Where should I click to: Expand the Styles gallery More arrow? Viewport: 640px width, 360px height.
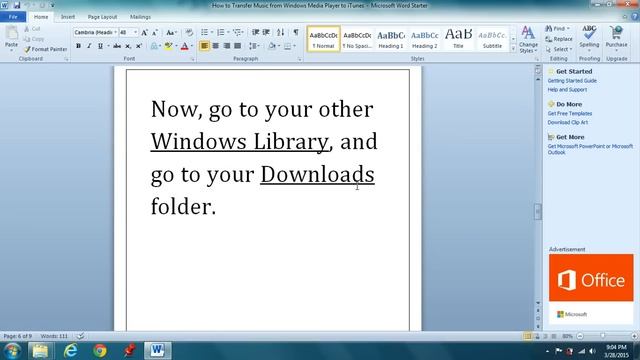(513, 49)
